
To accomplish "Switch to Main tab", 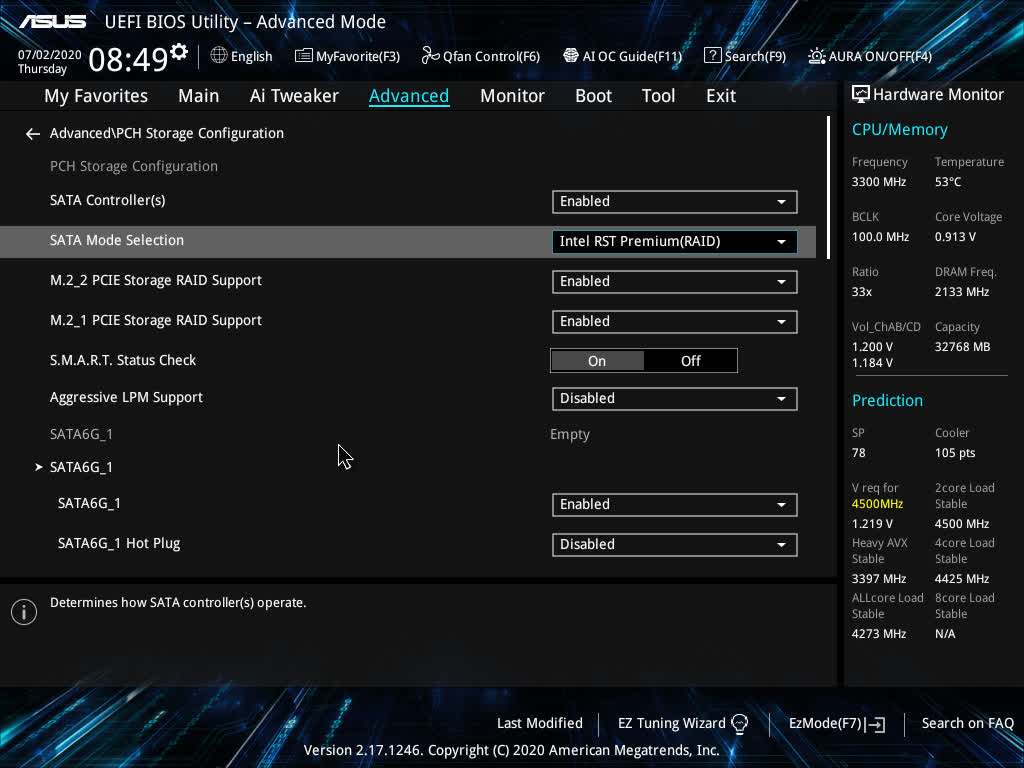I will 199,96.
